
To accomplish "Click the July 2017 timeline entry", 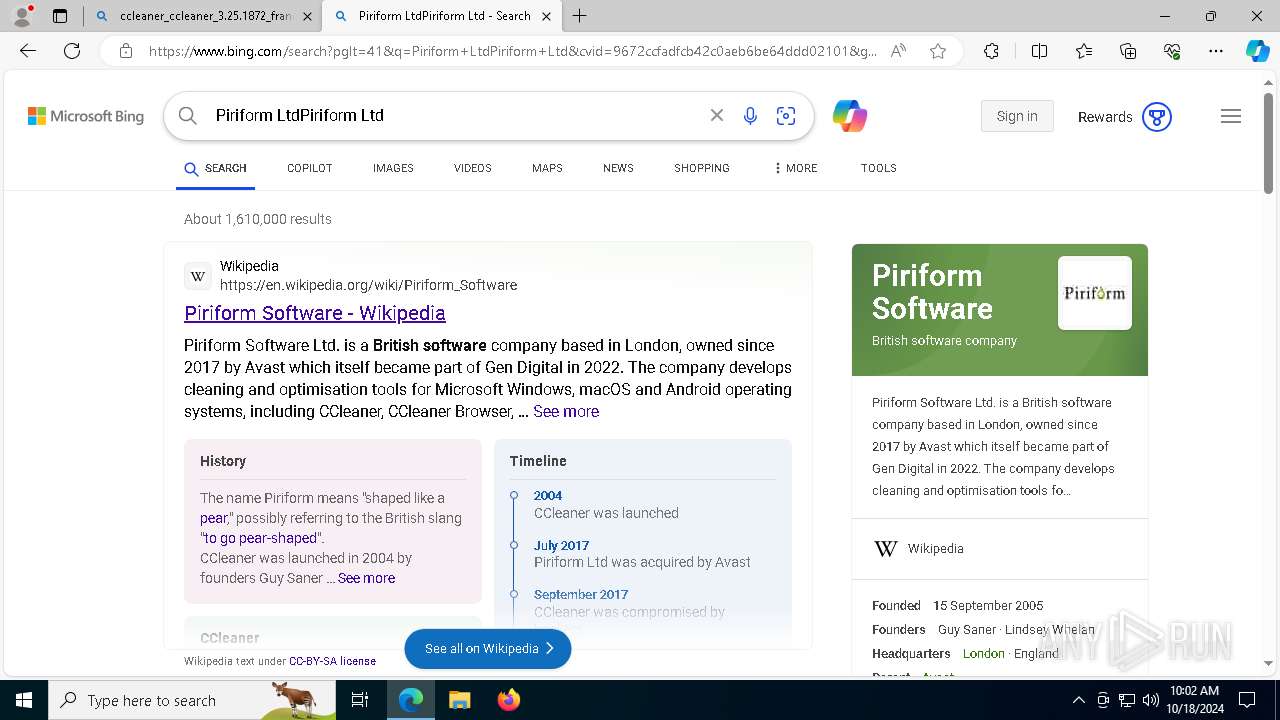I will tap(561, 545).
